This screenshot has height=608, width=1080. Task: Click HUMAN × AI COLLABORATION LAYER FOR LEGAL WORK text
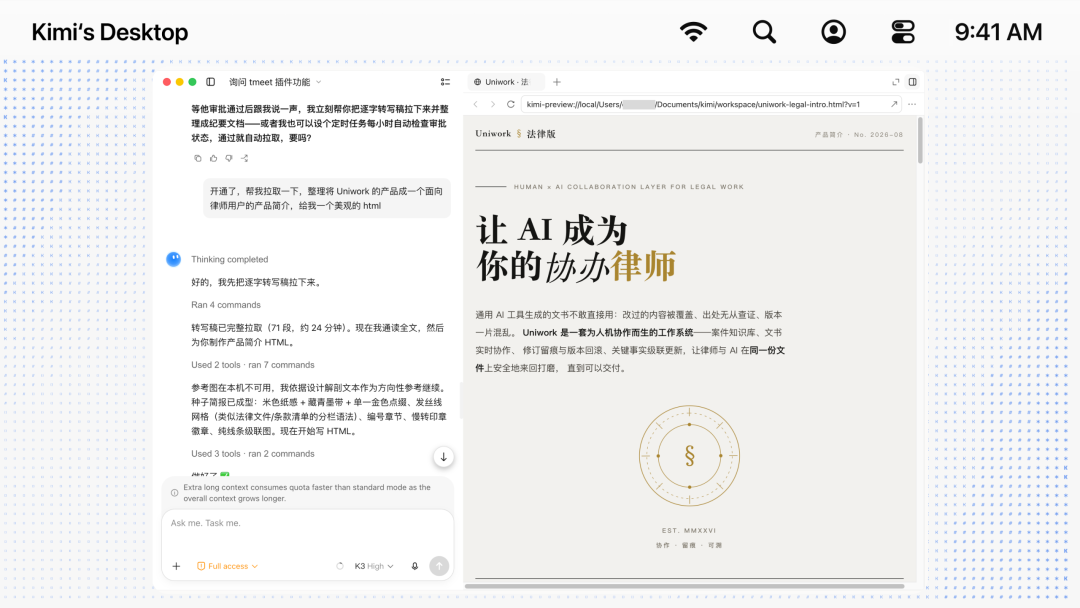click(629, 187)
